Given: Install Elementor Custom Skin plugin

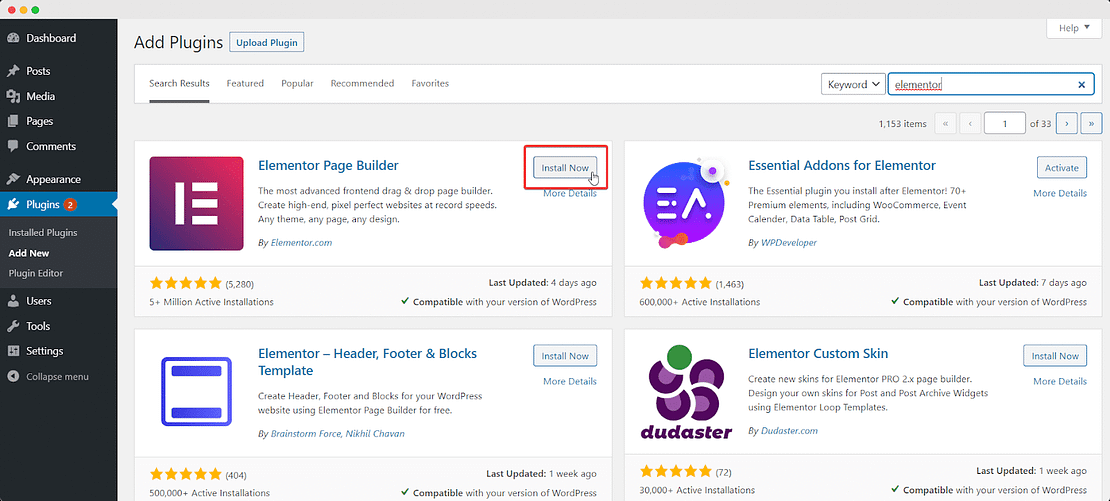Looking at the screenshot, I should (1055, 356).
